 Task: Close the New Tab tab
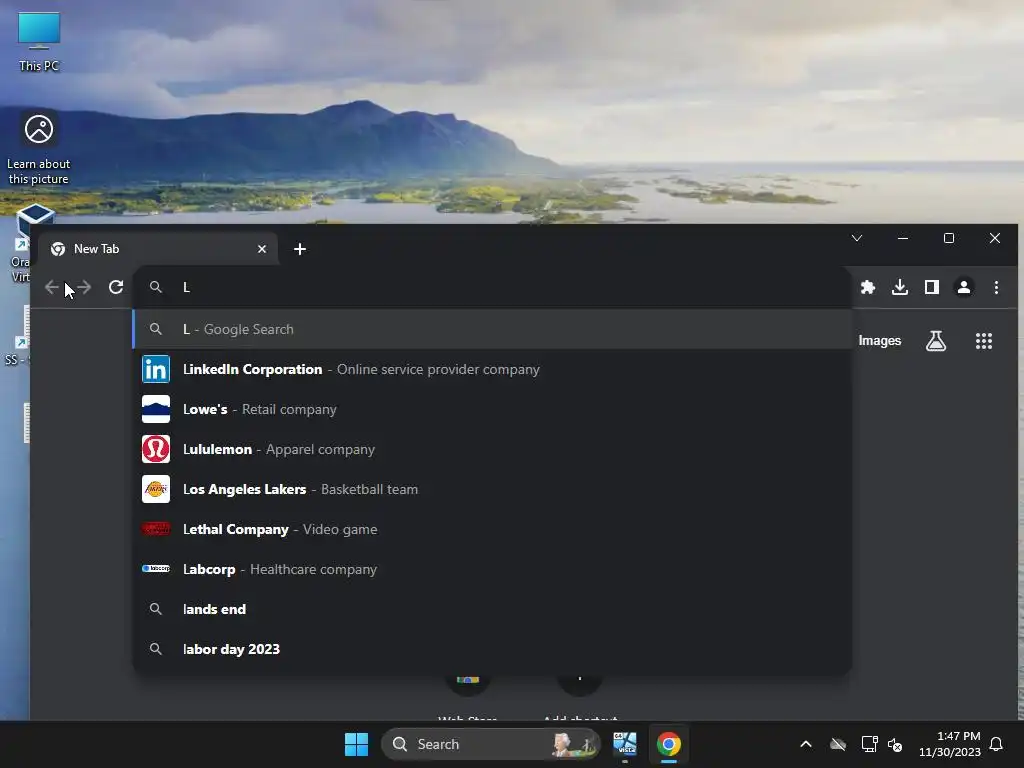[262, 249]
